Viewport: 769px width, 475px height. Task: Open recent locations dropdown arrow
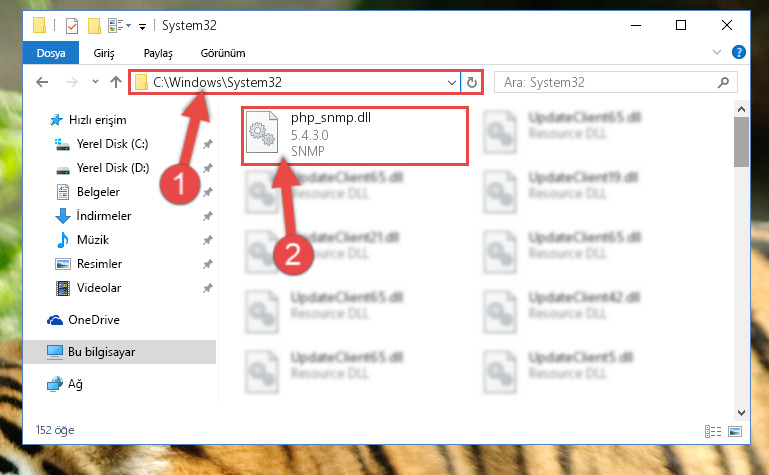95,82
